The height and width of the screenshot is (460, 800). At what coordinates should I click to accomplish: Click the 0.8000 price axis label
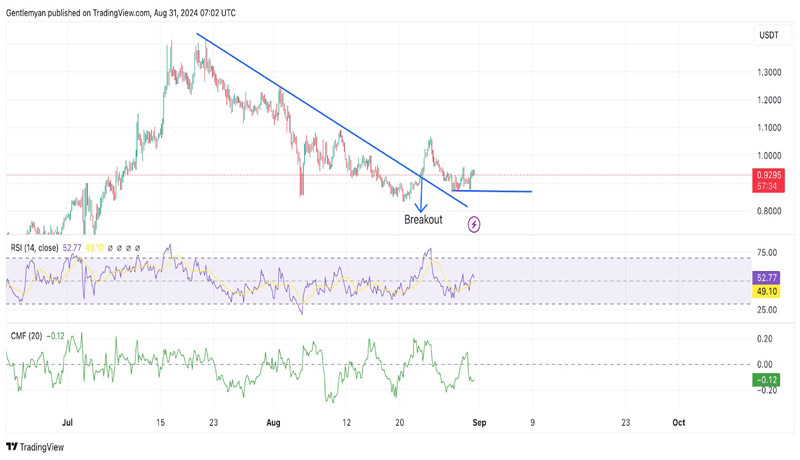pos(769,211)
